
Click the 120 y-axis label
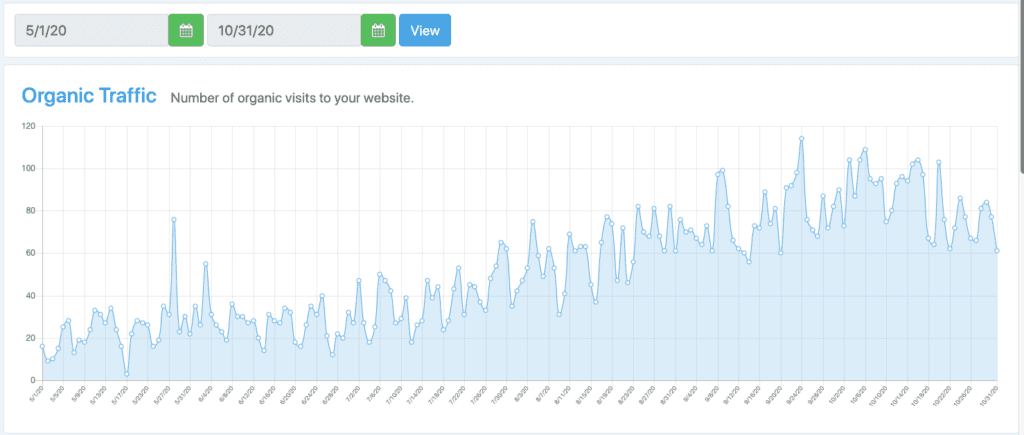[28, 126]
